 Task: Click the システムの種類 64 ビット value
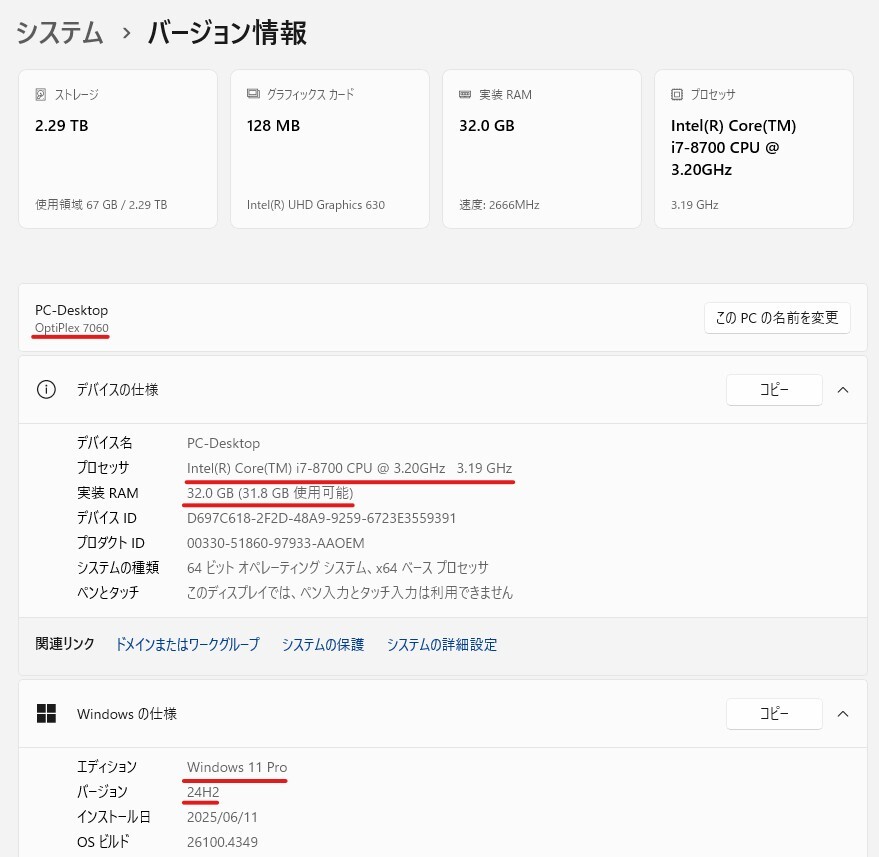(337, 567)
